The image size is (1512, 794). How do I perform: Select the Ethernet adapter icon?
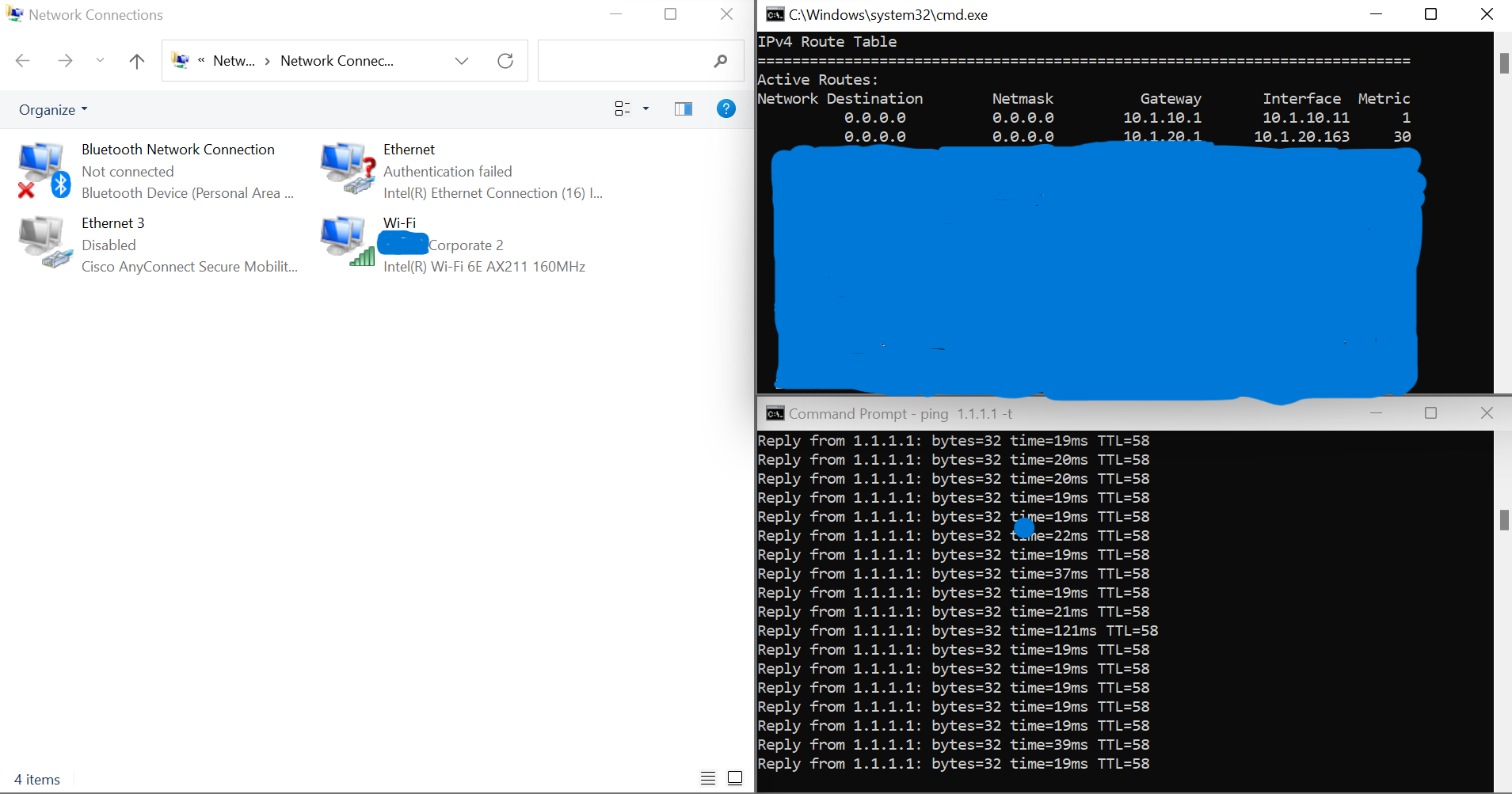point(347,169)
